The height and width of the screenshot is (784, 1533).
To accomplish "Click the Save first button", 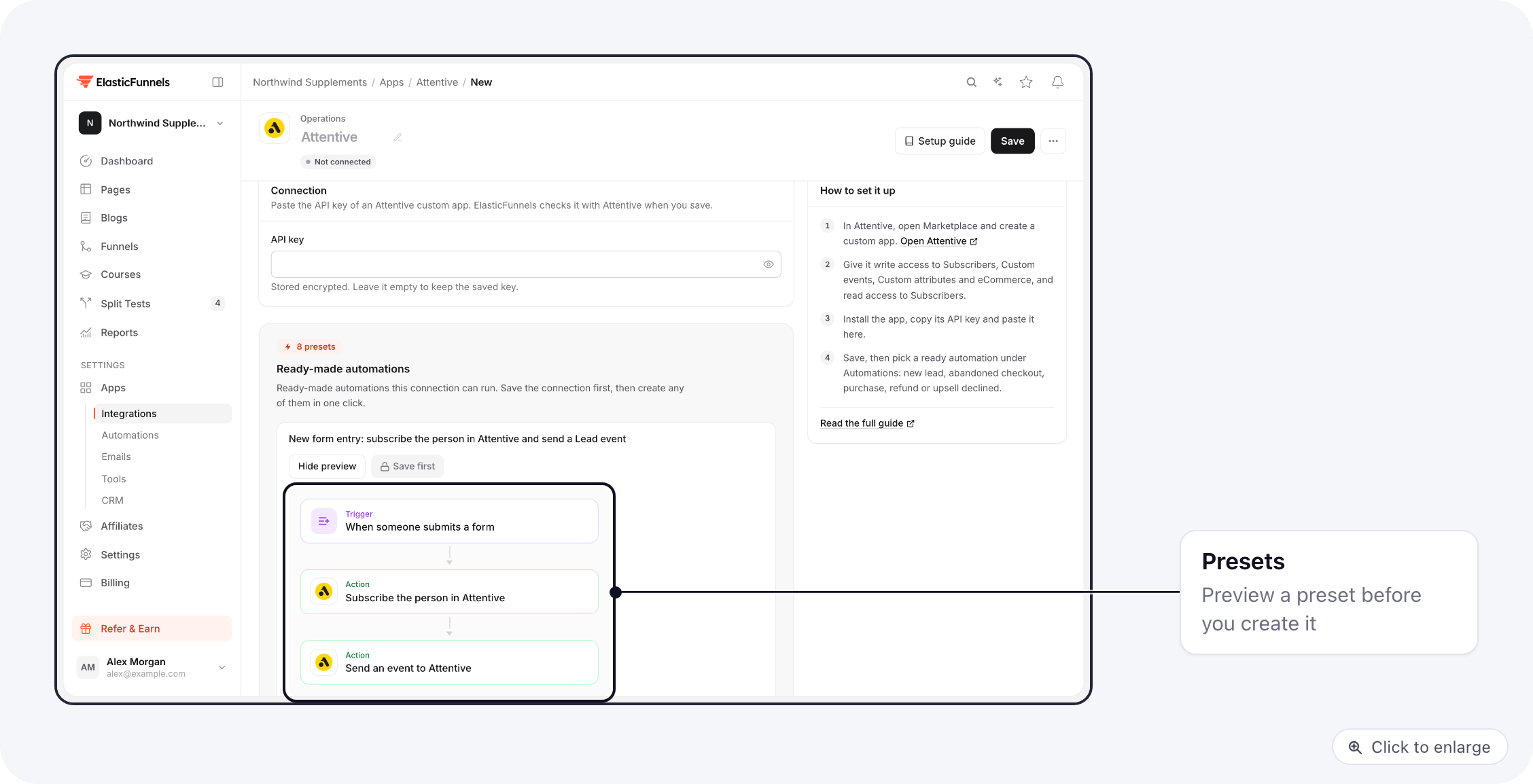I will point(408,466).
